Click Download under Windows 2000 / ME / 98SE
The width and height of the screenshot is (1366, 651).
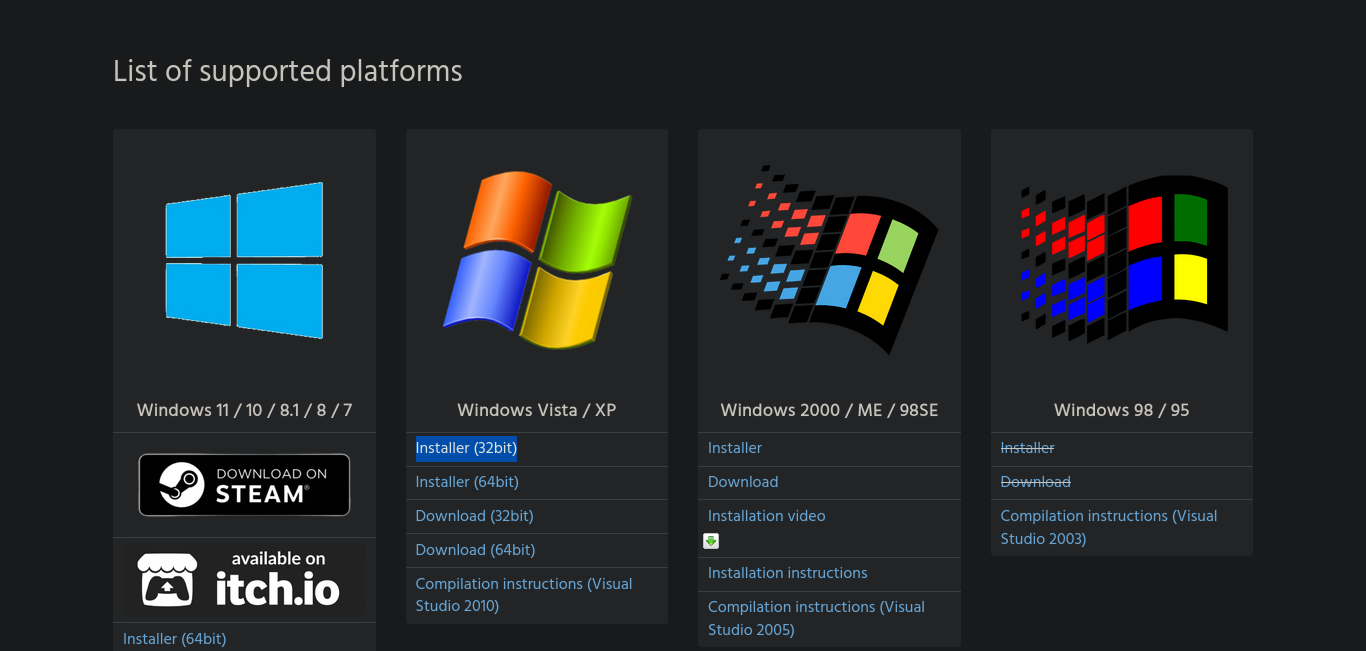tap(743, 482)
